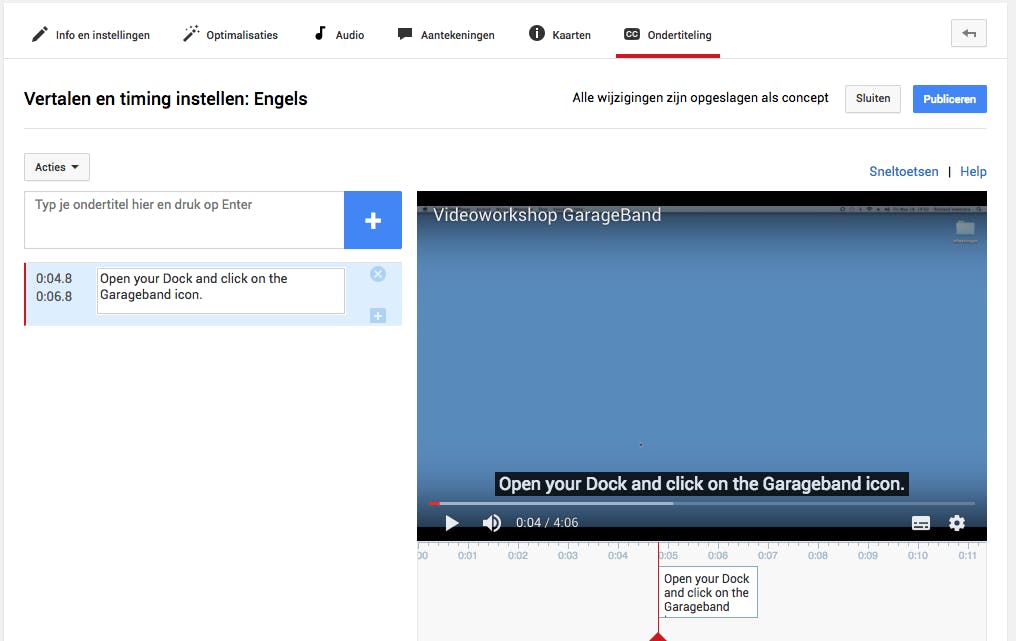
Task: Click the 0:10 mark on the timeline ruler
Action: (918, 555)
